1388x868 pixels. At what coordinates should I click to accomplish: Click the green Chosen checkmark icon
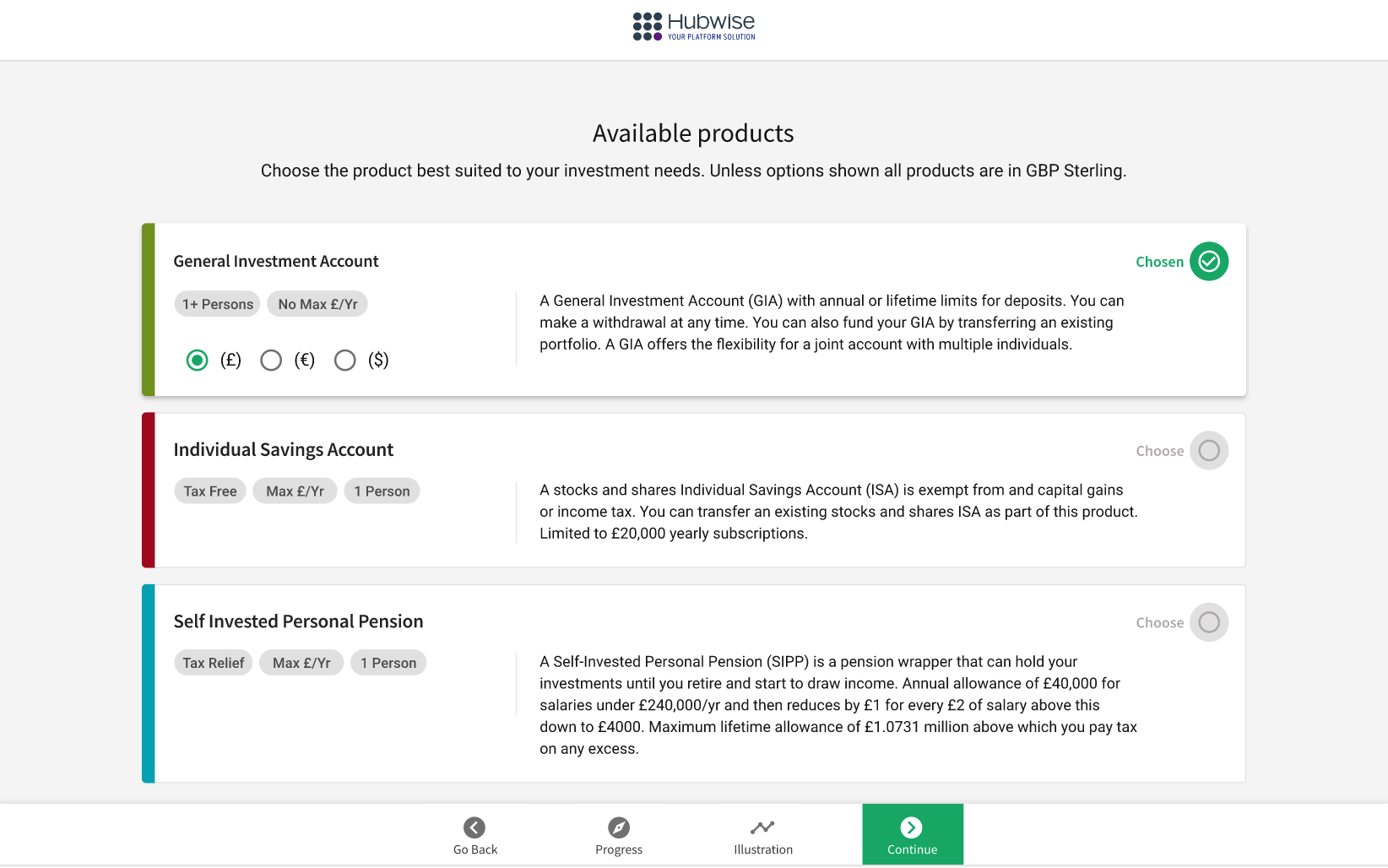click(1208, 262)
